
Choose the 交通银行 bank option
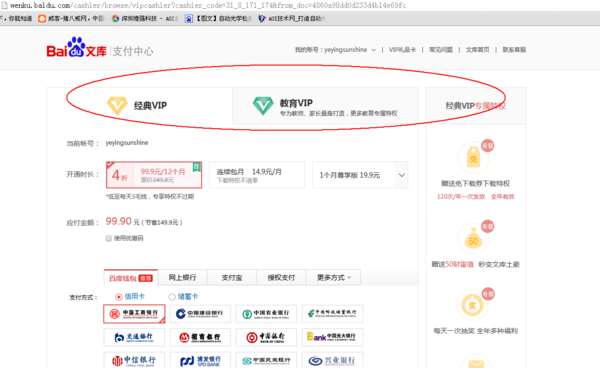click(x=134, y=337)
